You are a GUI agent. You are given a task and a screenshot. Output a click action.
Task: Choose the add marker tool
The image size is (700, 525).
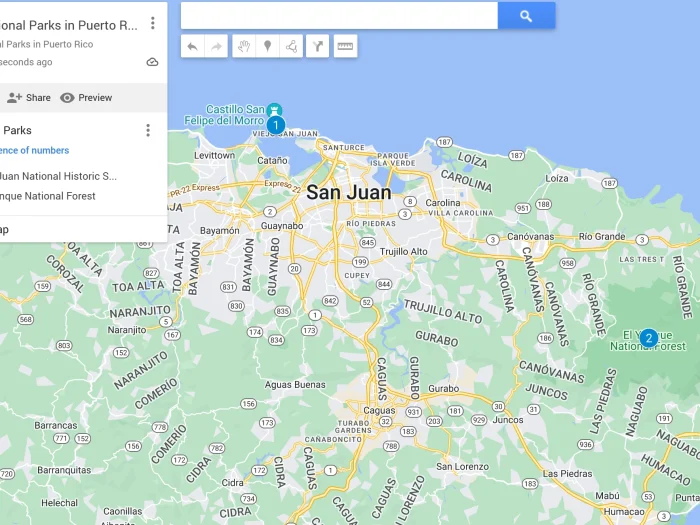click(267, 46)
